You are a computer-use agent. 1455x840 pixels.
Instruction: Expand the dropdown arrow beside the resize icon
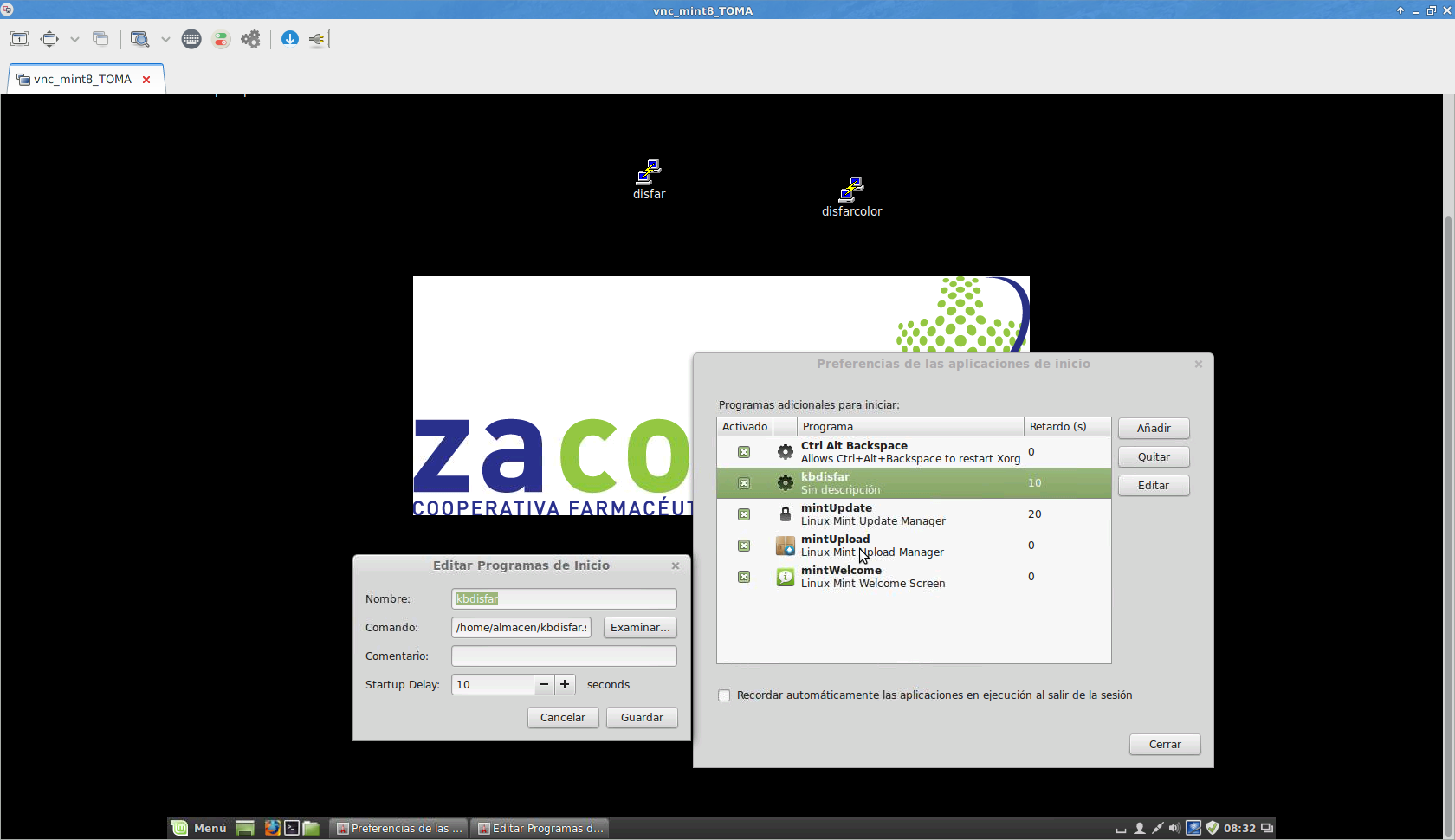click(74, 39)
